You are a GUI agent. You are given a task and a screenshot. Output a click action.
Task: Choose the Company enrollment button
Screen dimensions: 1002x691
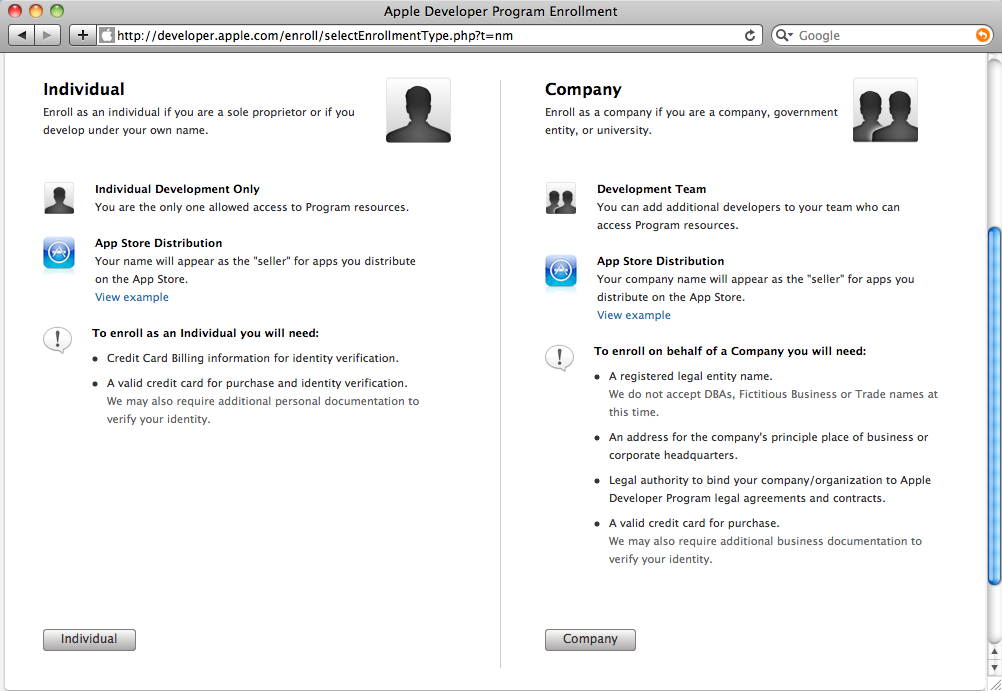590,639
